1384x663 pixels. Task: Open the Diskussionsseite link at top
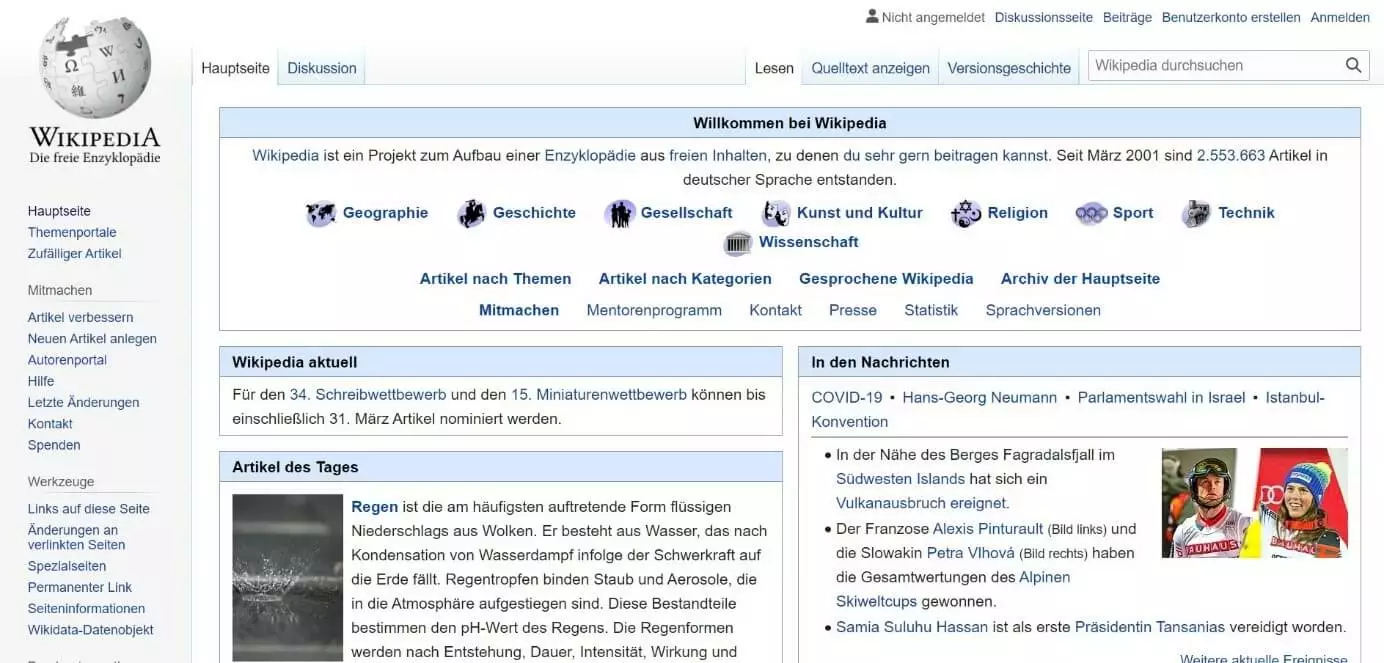point(1044,17)
